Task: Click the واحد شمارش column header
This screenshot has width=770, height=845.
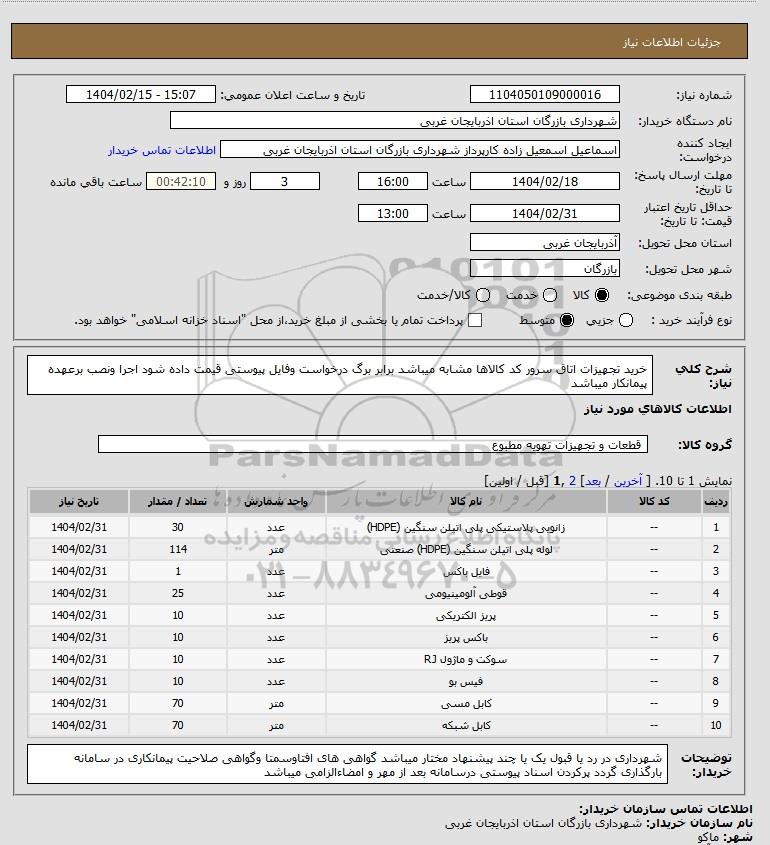Action: coord(276,501)
